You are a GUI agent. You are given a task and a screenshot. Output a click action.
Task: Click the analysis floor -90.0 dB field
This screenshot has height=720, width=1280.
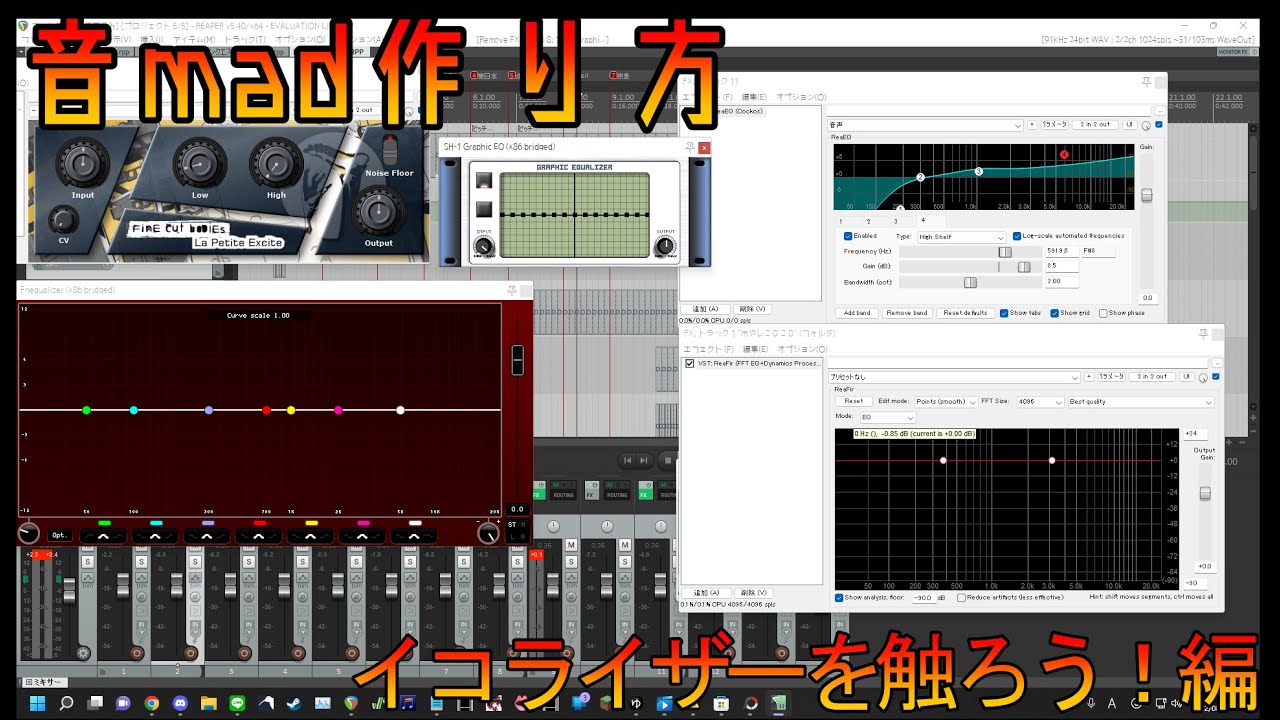pyautogui.click(x=925, y=597)
